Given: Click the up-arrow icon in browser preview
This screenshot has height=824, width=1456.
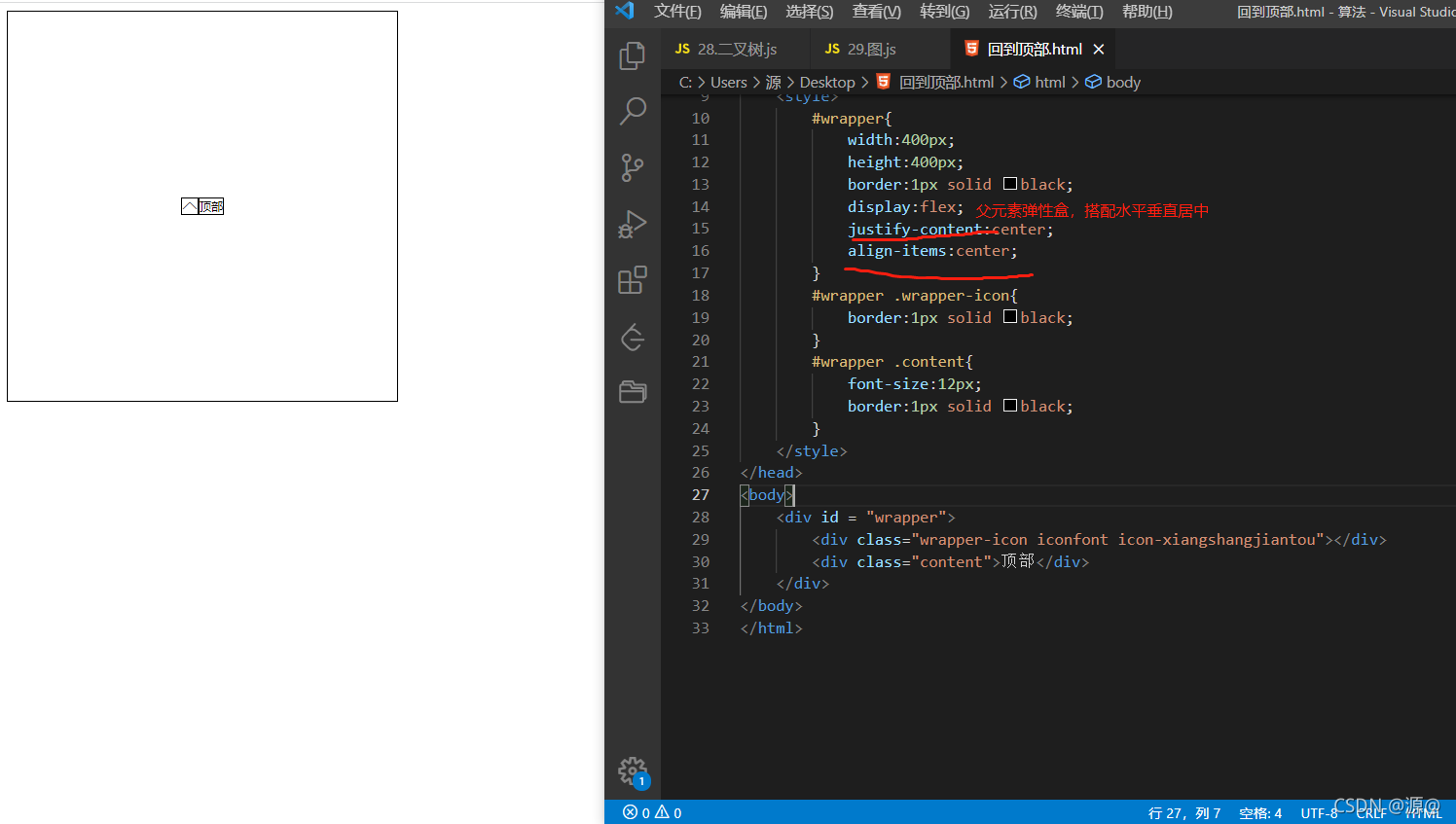Looking at the screenshot, I should 190,206.
